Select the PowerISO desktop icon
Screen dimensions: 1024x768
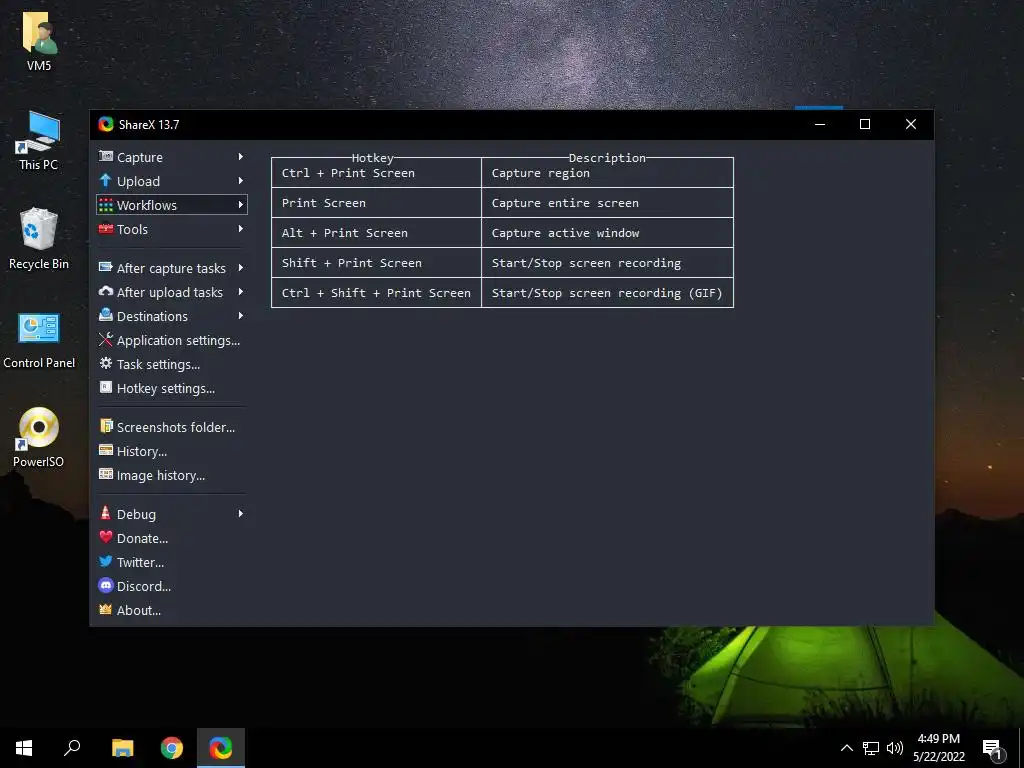tap(39, 438)
